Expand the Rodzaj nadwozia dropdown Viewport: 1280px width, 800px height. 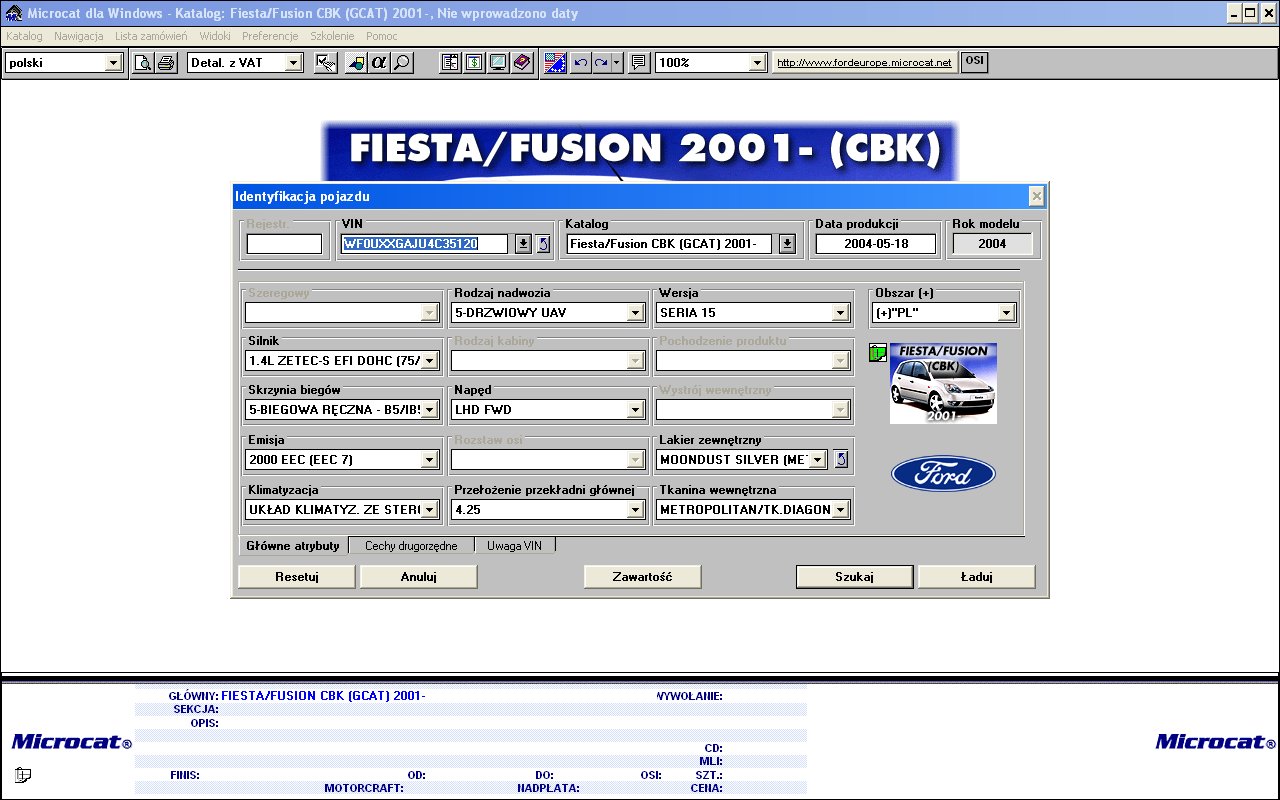[x=635, y=313]
